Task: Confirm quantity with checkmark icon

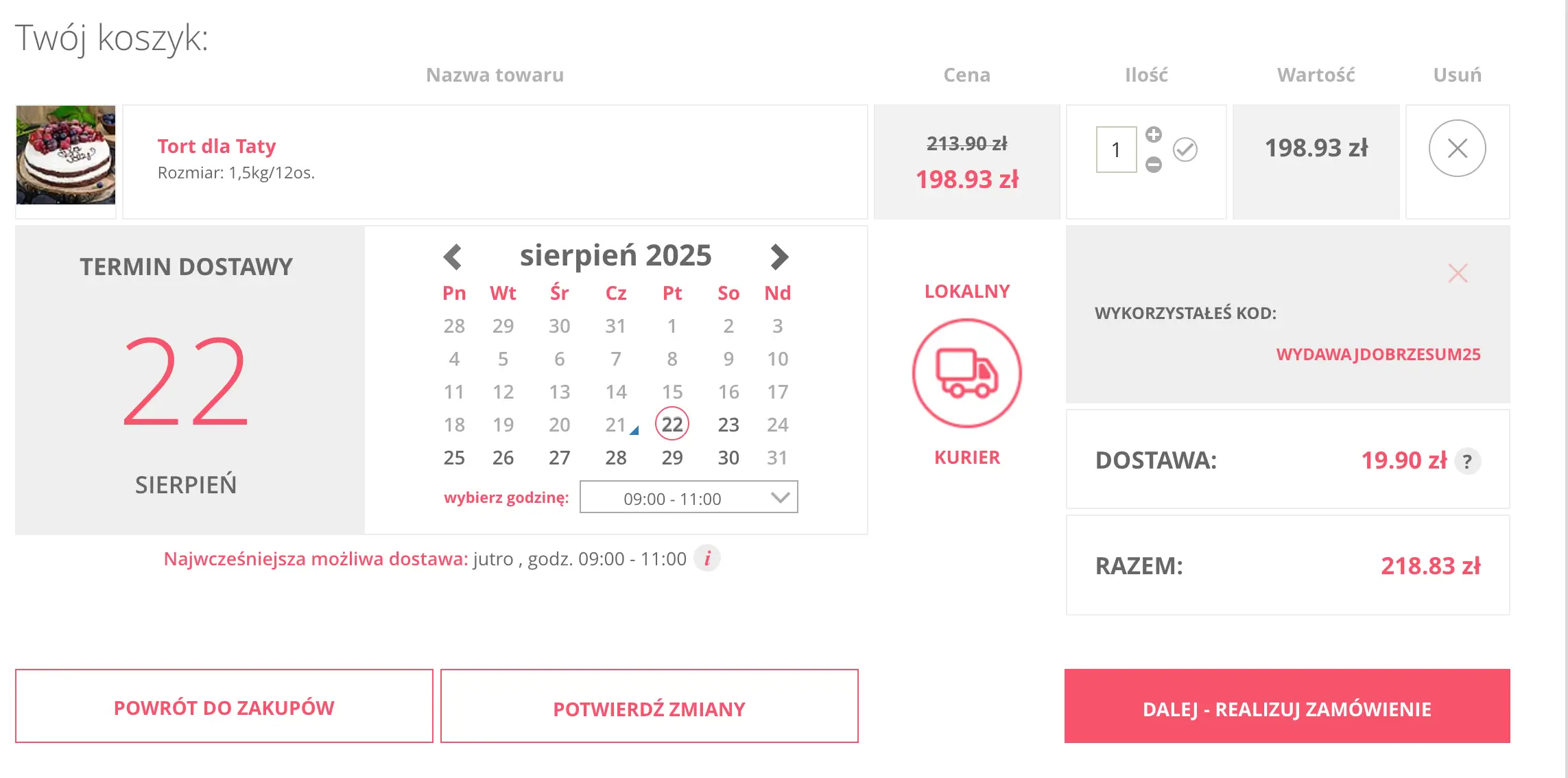Action: click(1185, 150)
